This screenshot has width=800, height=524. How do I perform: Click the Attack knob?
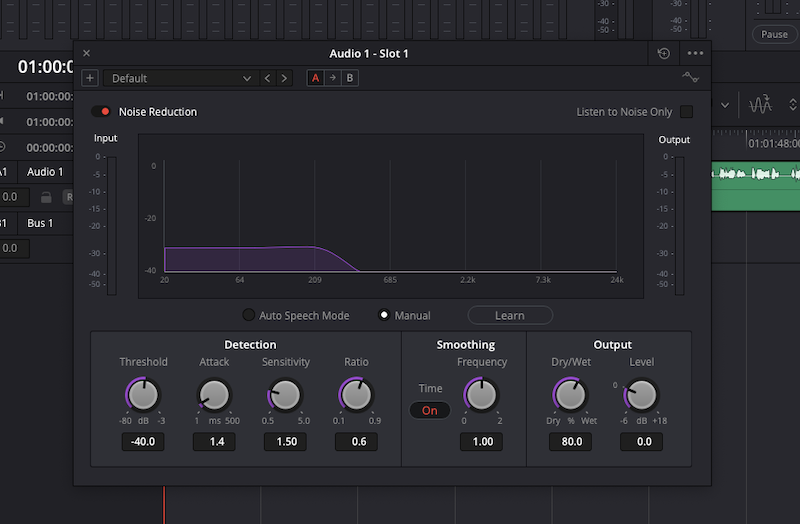coord(214,395)
